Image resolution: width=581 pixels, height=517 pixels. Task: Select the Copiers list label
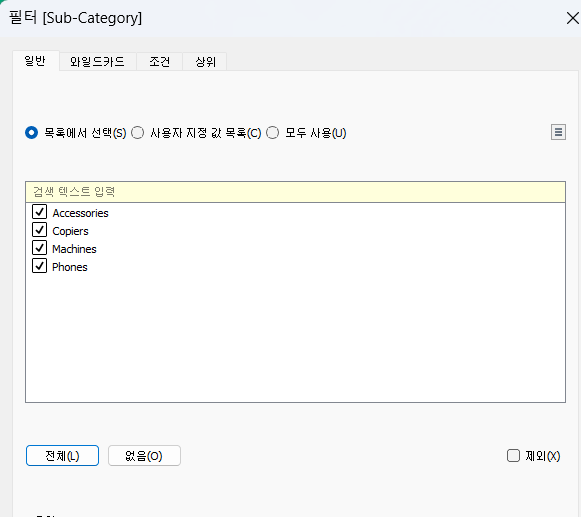[70, 231]
